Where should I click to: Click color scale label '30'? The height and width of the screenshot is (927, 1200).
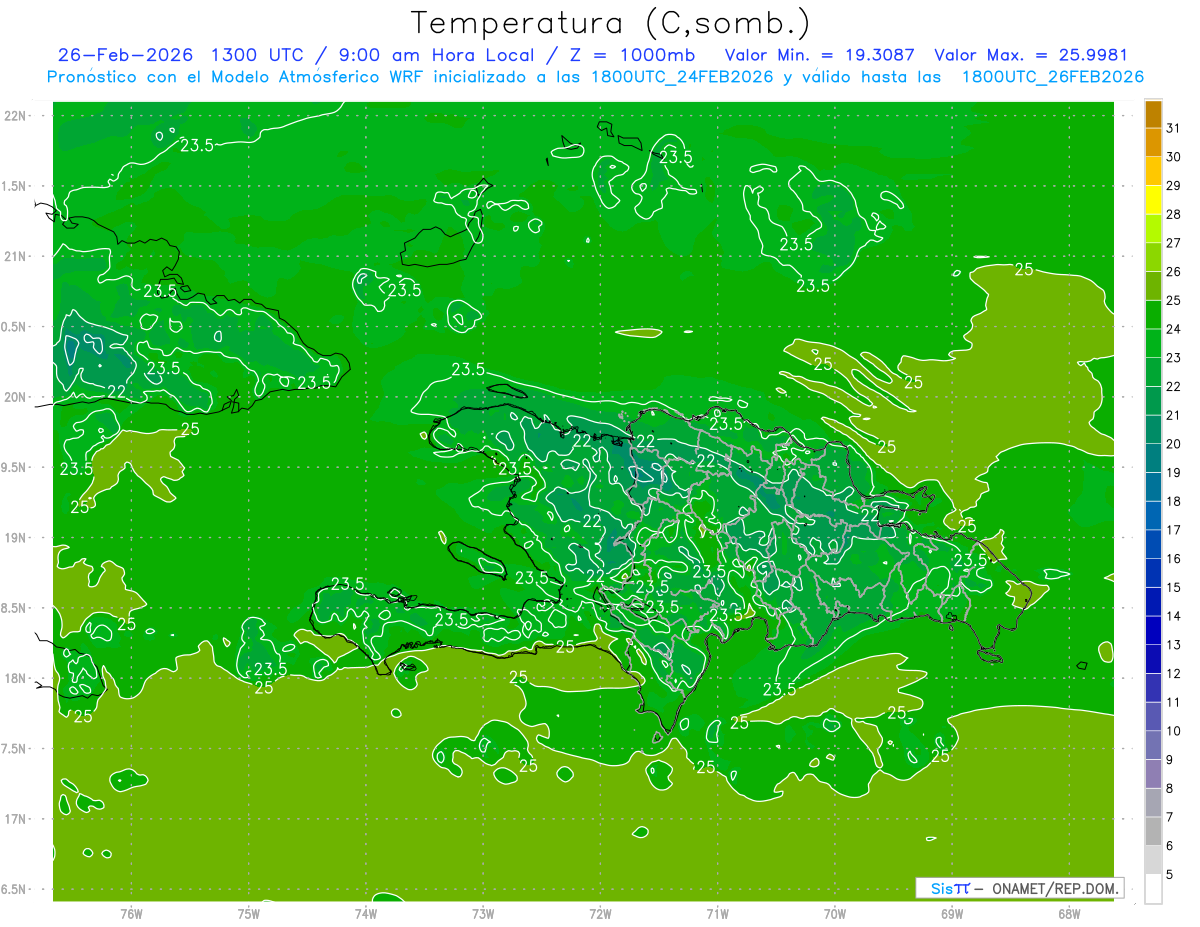coord(1174,157)
